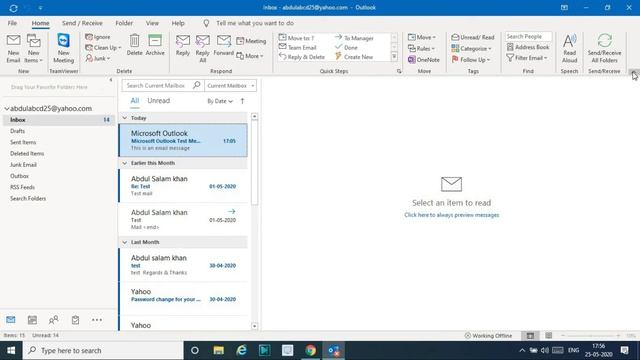Click Create New quick step

point(354,57)
